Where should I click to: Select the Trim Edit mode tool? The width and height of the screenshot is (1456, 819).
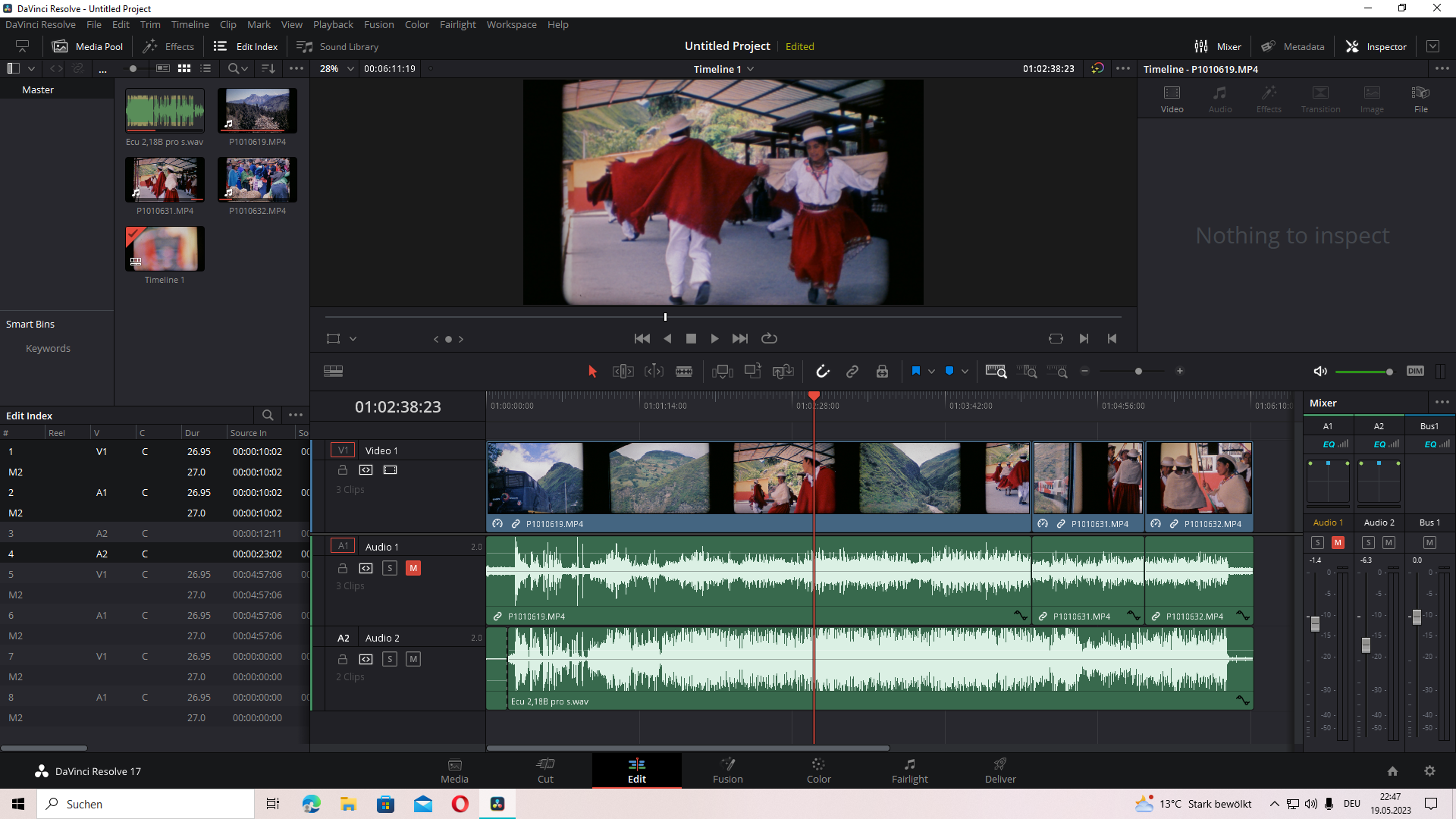click(623, 371)
